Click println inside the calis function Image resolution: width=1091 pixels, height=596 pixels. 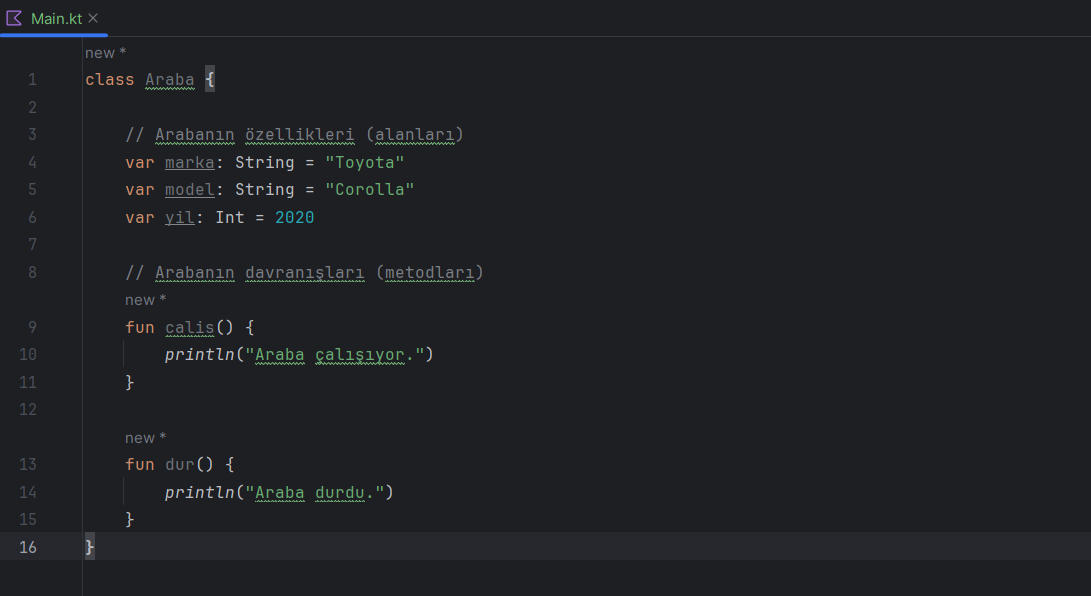(200, 354)
